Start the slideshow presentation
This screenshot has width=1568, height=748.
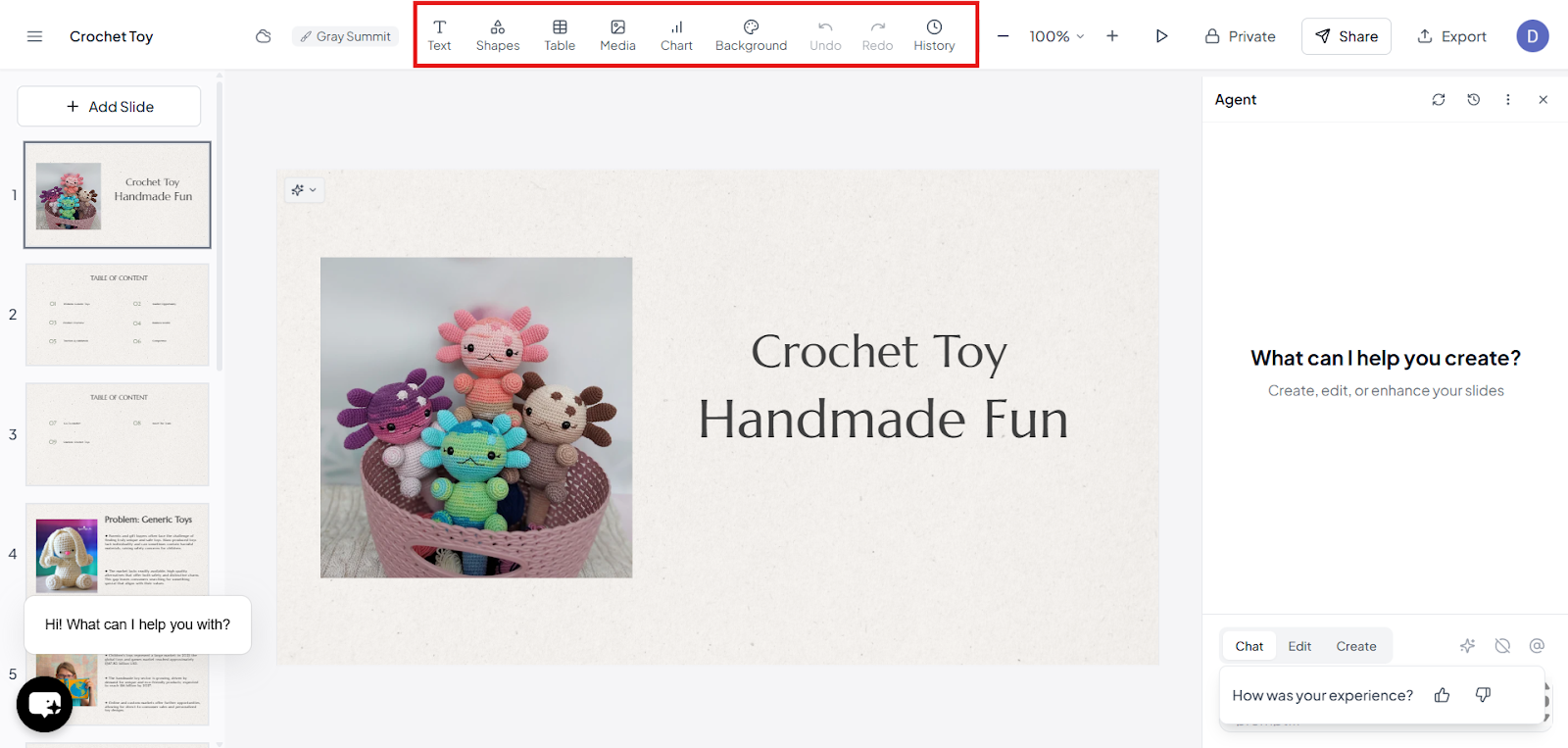(x=1161, y=36)
